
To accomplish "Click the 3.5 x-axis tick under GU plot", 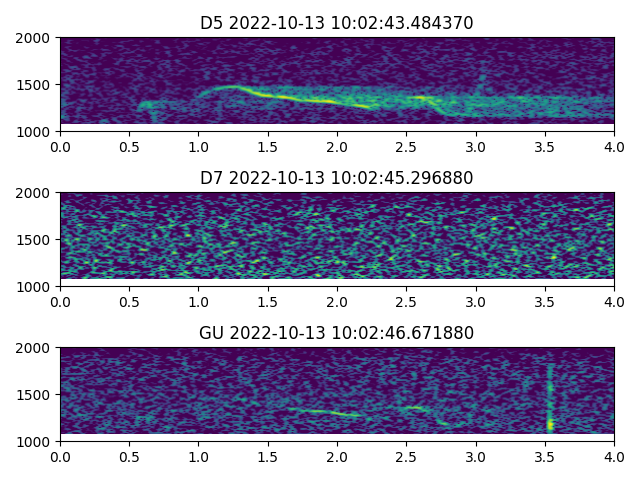I will tap(545, 456).
